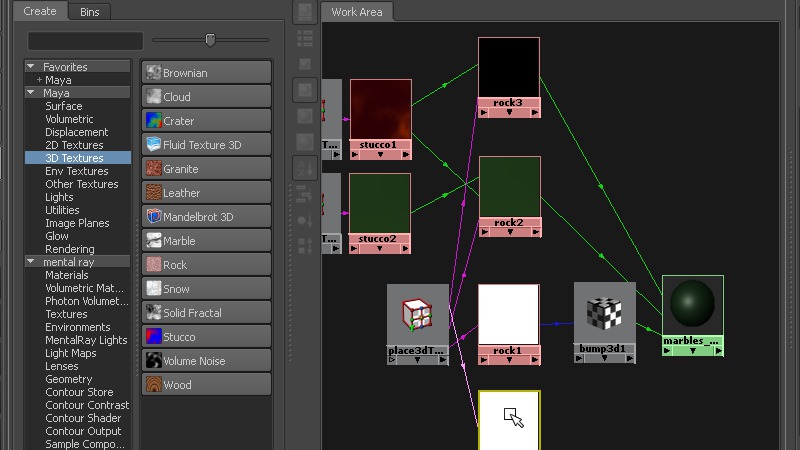The height and width of the screenshot is (450, 800).
Task: Create a Granite texture node
Action: coord(206,169)
